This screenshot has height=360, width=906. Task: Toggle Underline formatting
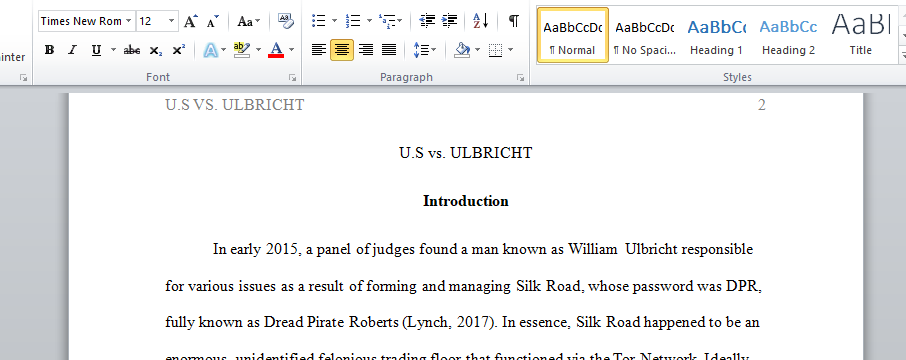coord(96,50)
